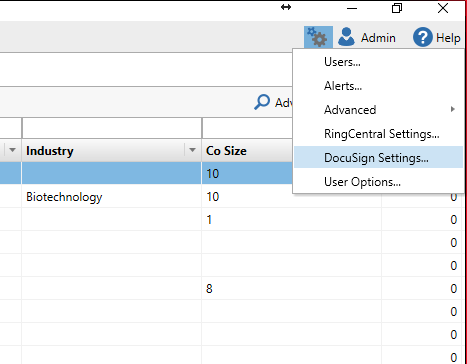Open RingCentral Settings...

[378, 134]
